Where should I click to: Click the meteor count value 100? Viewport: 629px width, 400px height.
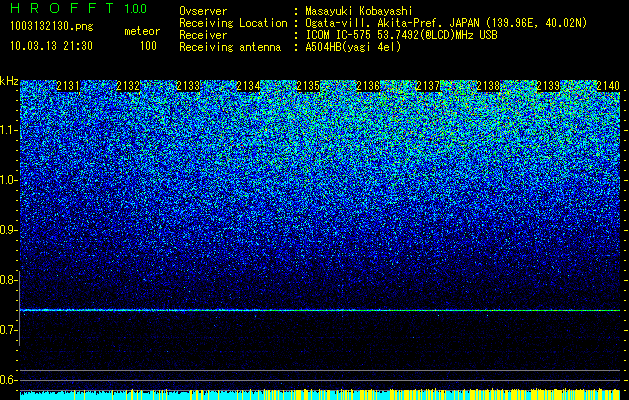tap(148, 46)
